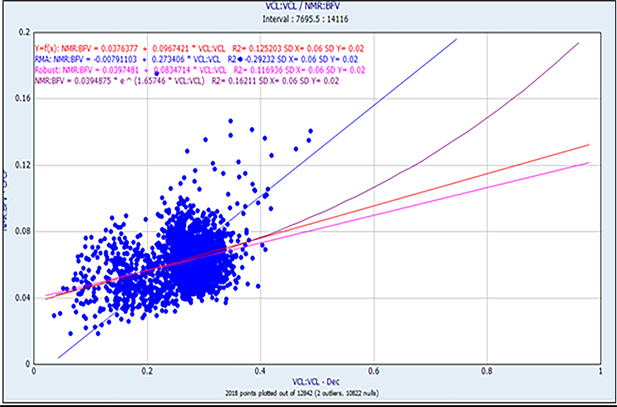This screenshot has width=617, height=407.
Task: Click the 0.2 tick on x-axis
Action: tap(147, 372)
